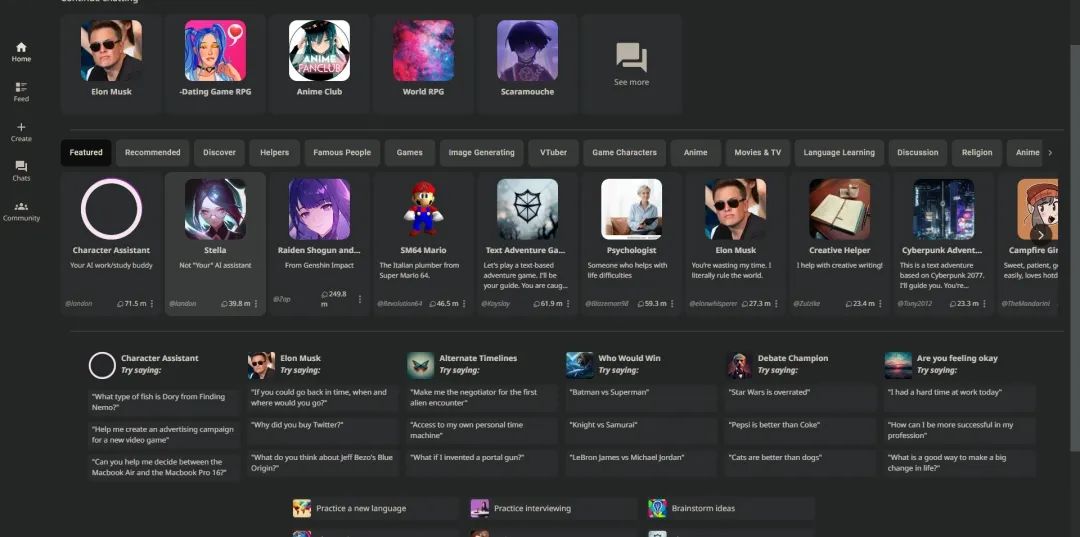
Task: Click "Why did you buy Twitter?" prompt
Action: pos(297,425)
